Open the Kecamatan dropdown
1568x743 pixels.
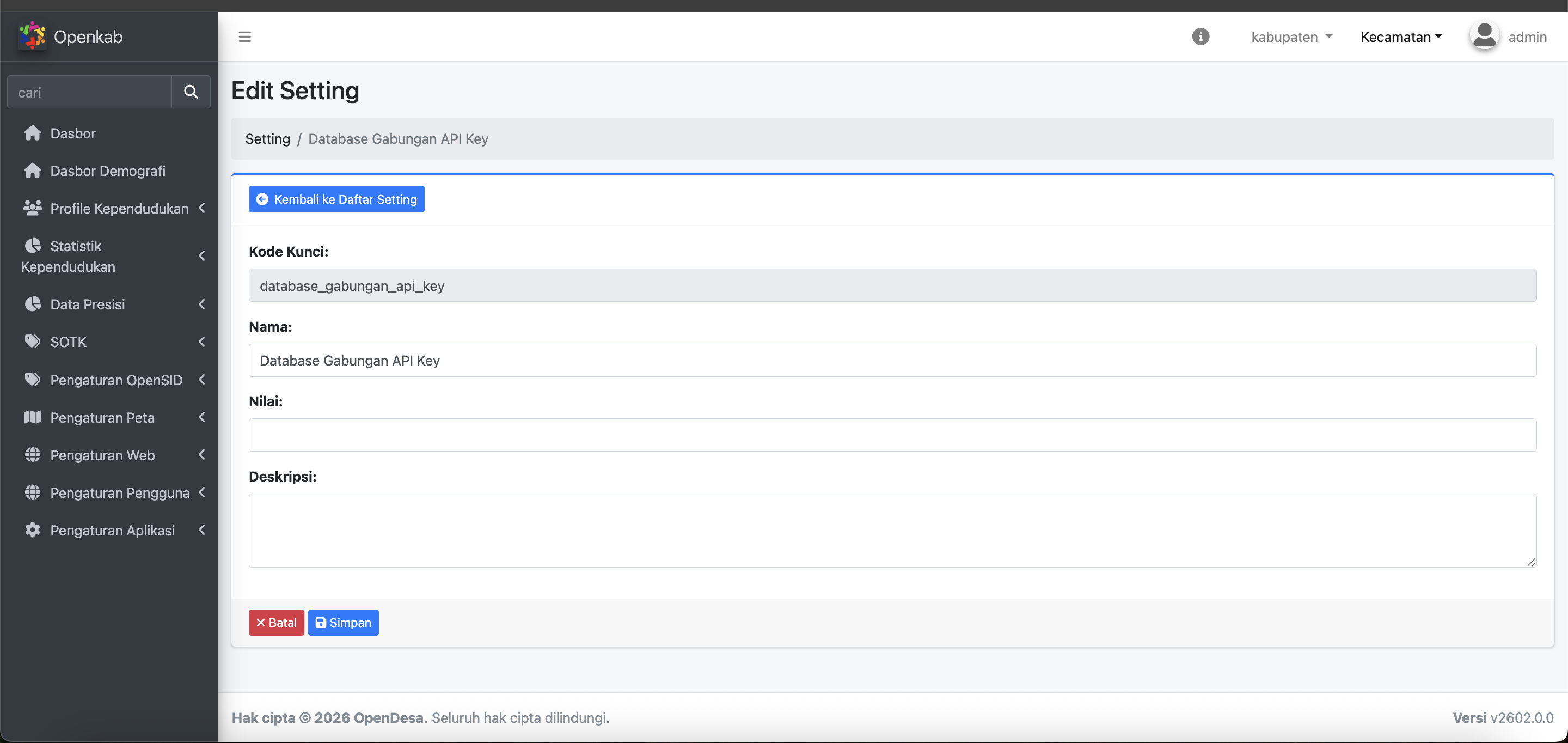(x=1401, y=36)
